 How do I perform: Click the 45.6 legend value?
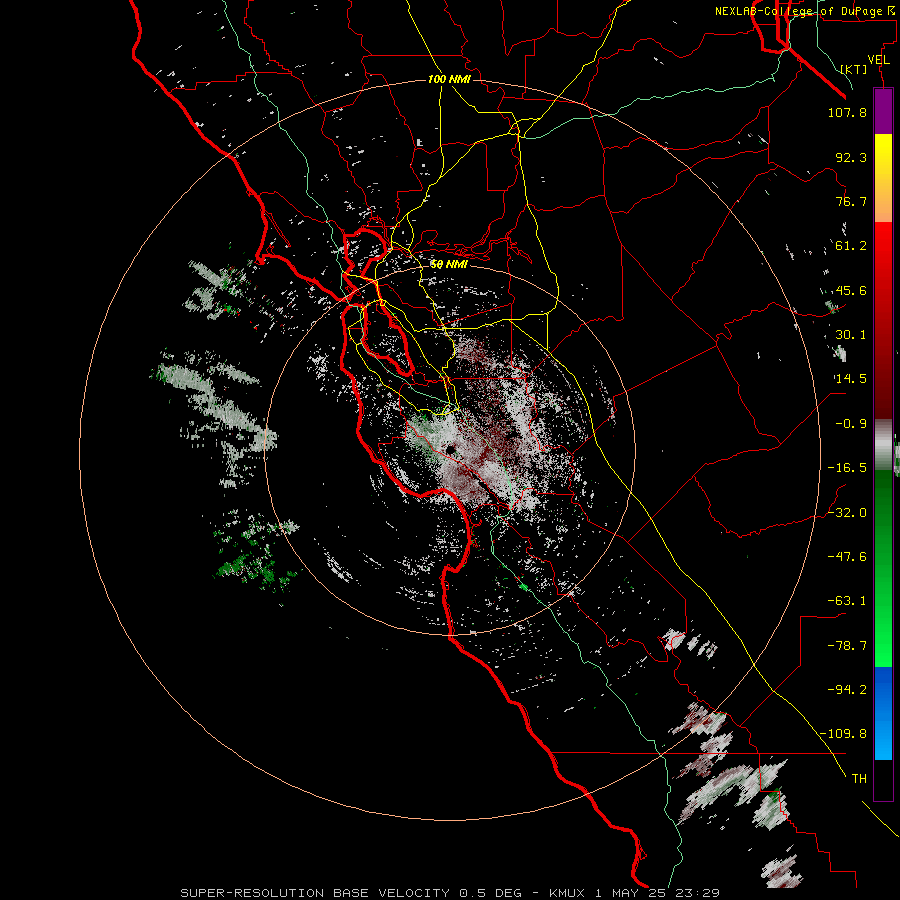pos(851,290)
